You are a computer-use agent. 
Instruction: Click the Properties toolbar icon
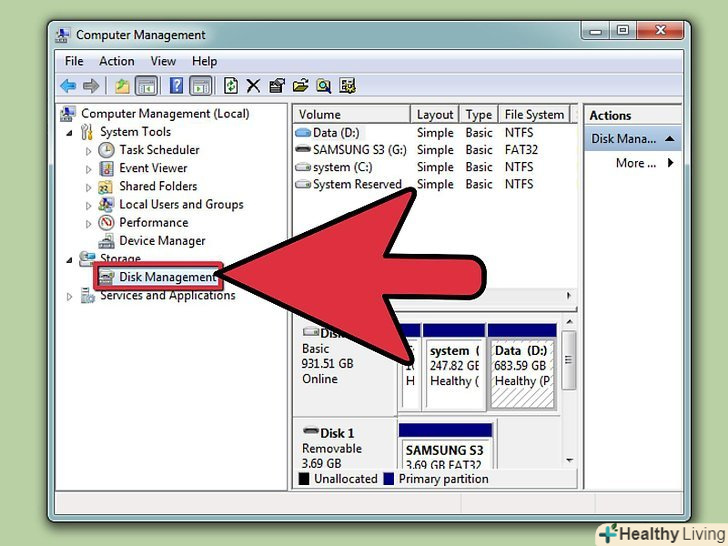pyautogui.click(x=277, y=86)
